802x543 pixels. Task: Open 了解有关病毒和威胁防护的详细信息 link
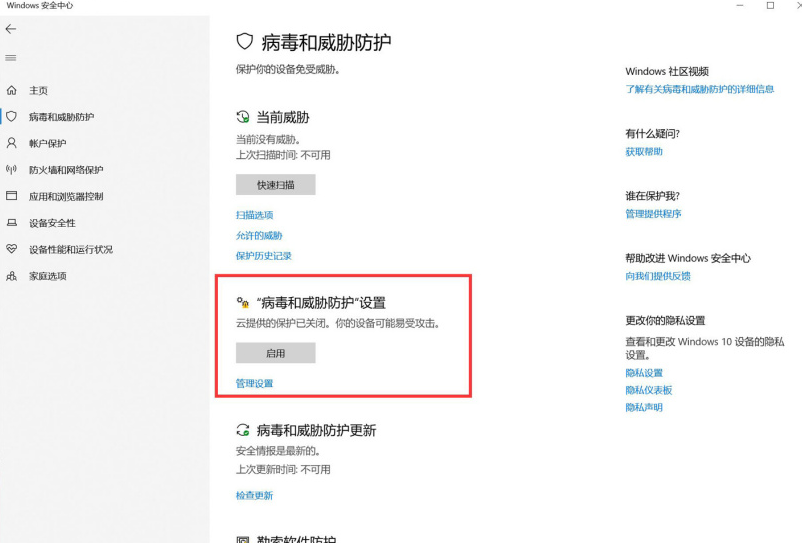tap(700, 89)
